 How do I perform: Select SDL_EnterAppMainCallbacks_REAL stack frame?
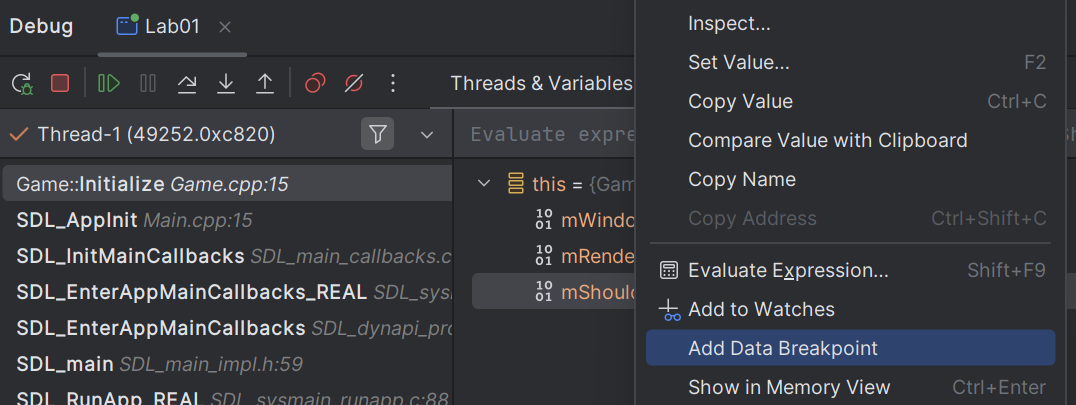(227, 292)
